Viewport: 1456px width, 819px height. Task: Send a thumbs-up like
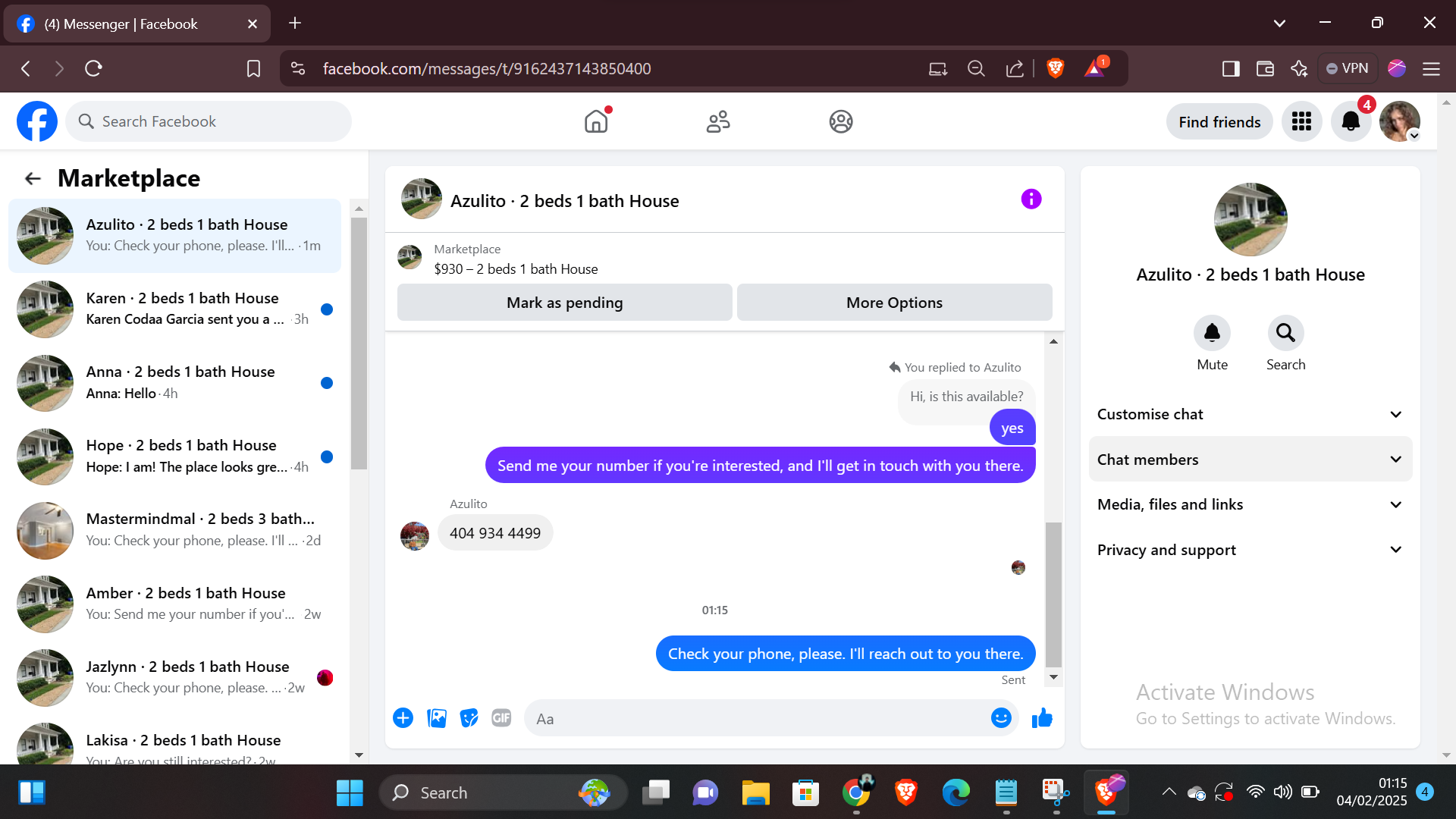pos(1043,718)
